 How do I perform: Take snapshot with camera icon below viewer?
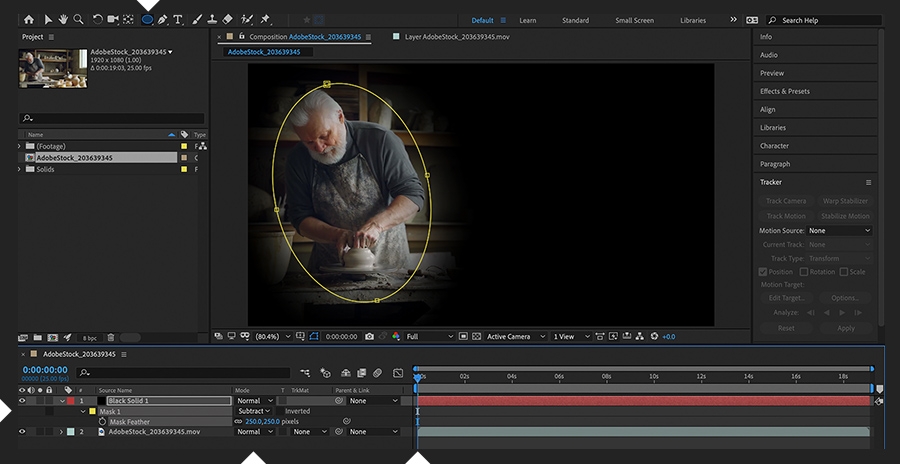(369, 337)
